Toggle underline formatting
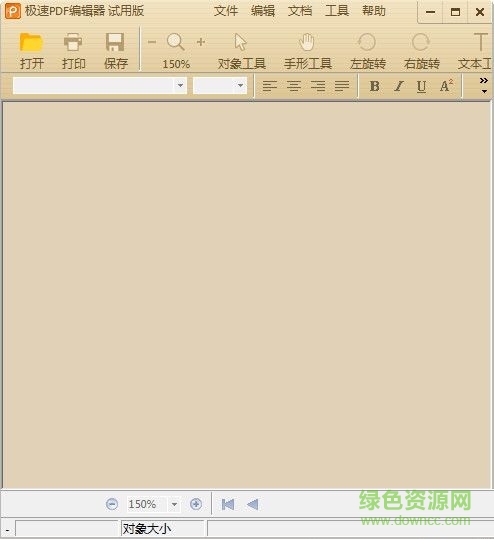 click(x=421, y=86)
